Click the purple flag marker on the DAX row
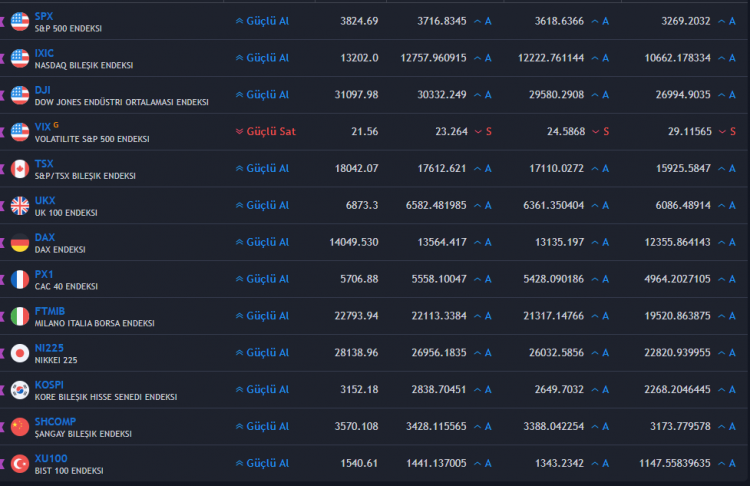Image resolution: width=750 pixels, height=486 pixels. click(2, 243)
